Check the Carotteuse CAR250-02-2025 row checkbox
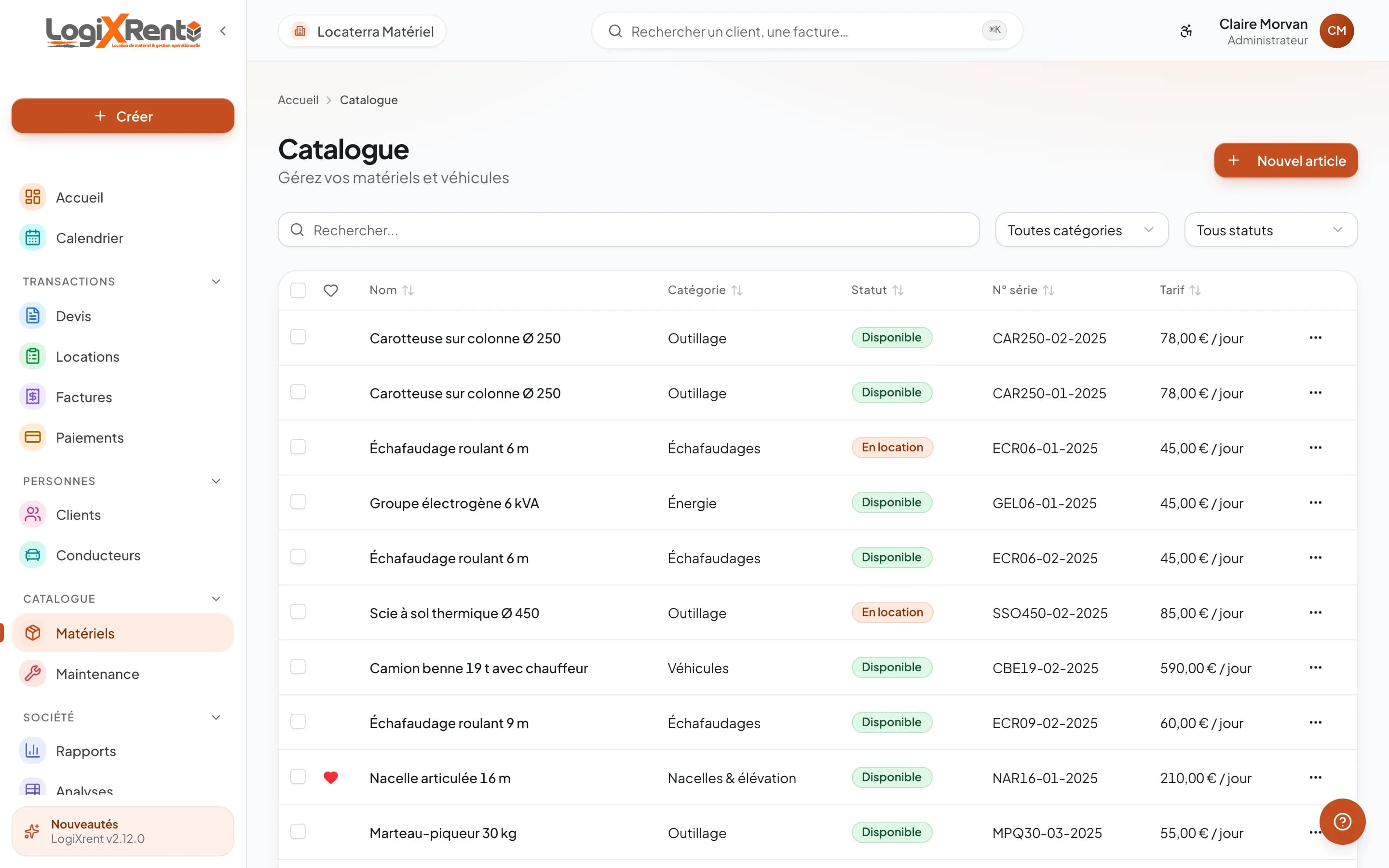1389x868 pixels. tap(298, 337)
